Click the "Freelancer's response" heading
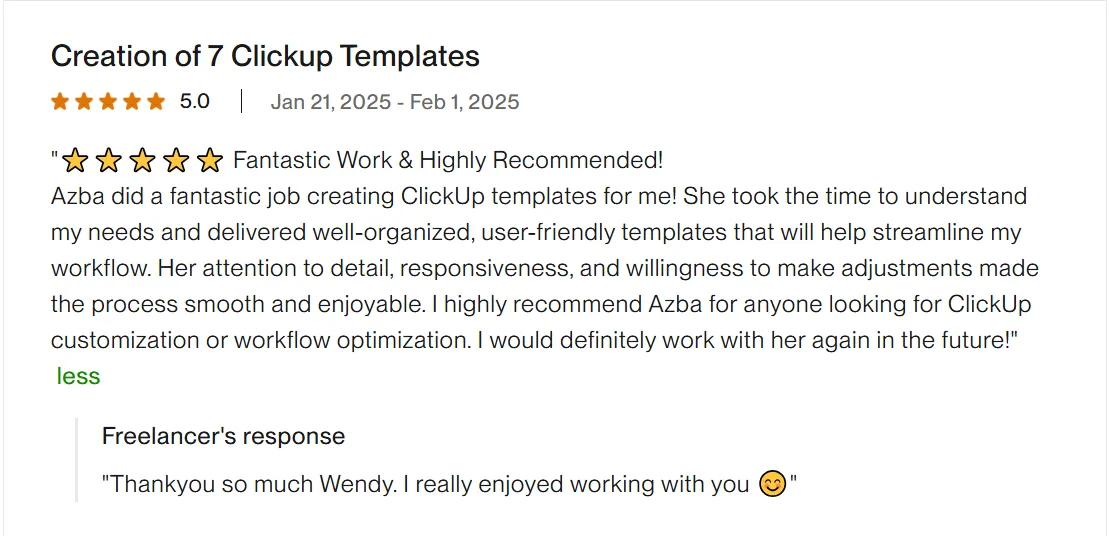1109x536 pixels. [x=223, y=436]
